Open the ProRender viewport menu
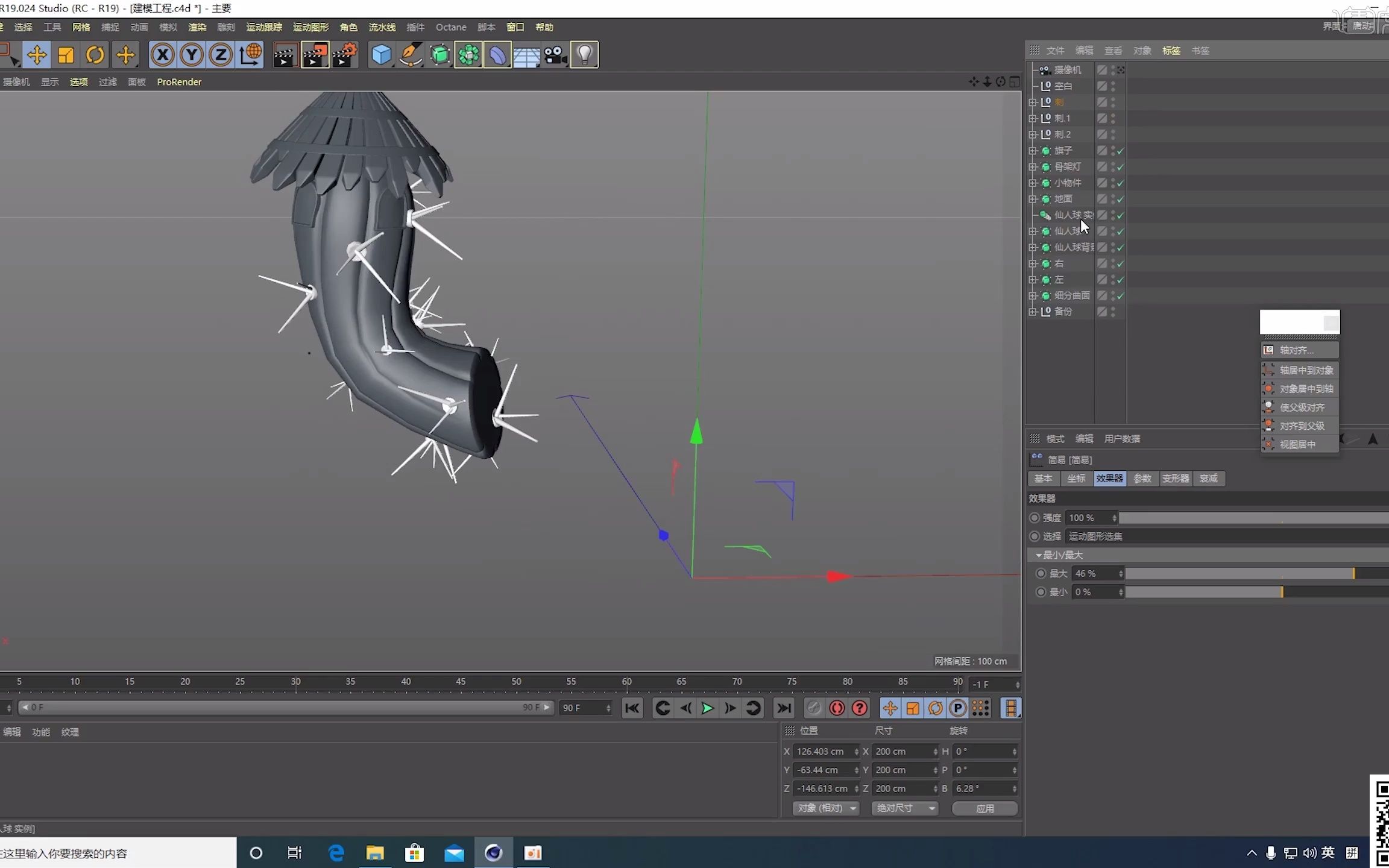The image size is (1389, 868). [x=179, y=82]
